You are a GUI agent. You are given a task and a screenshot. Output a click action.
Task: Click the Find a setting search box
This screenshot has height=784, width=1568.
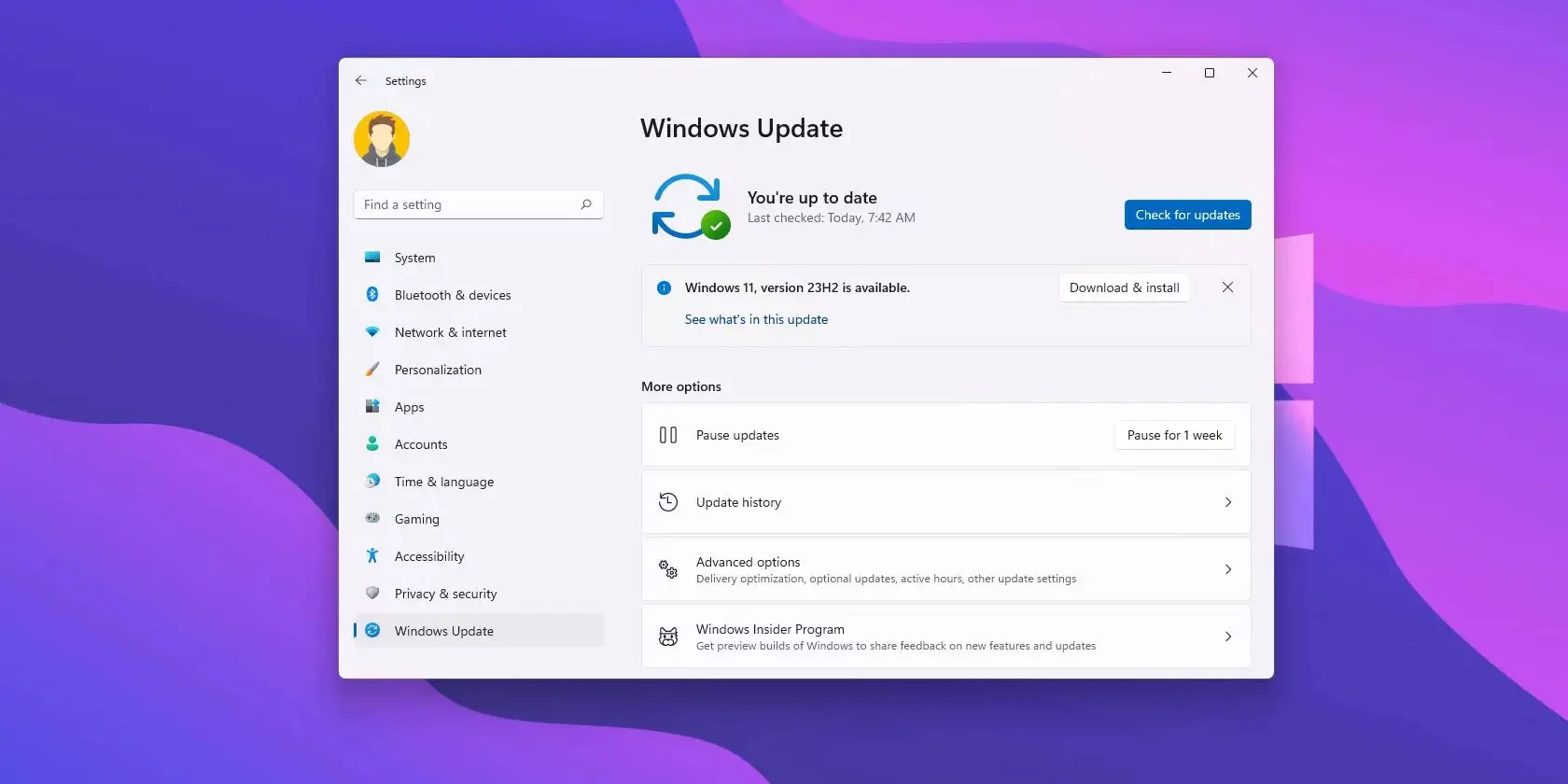467,204
